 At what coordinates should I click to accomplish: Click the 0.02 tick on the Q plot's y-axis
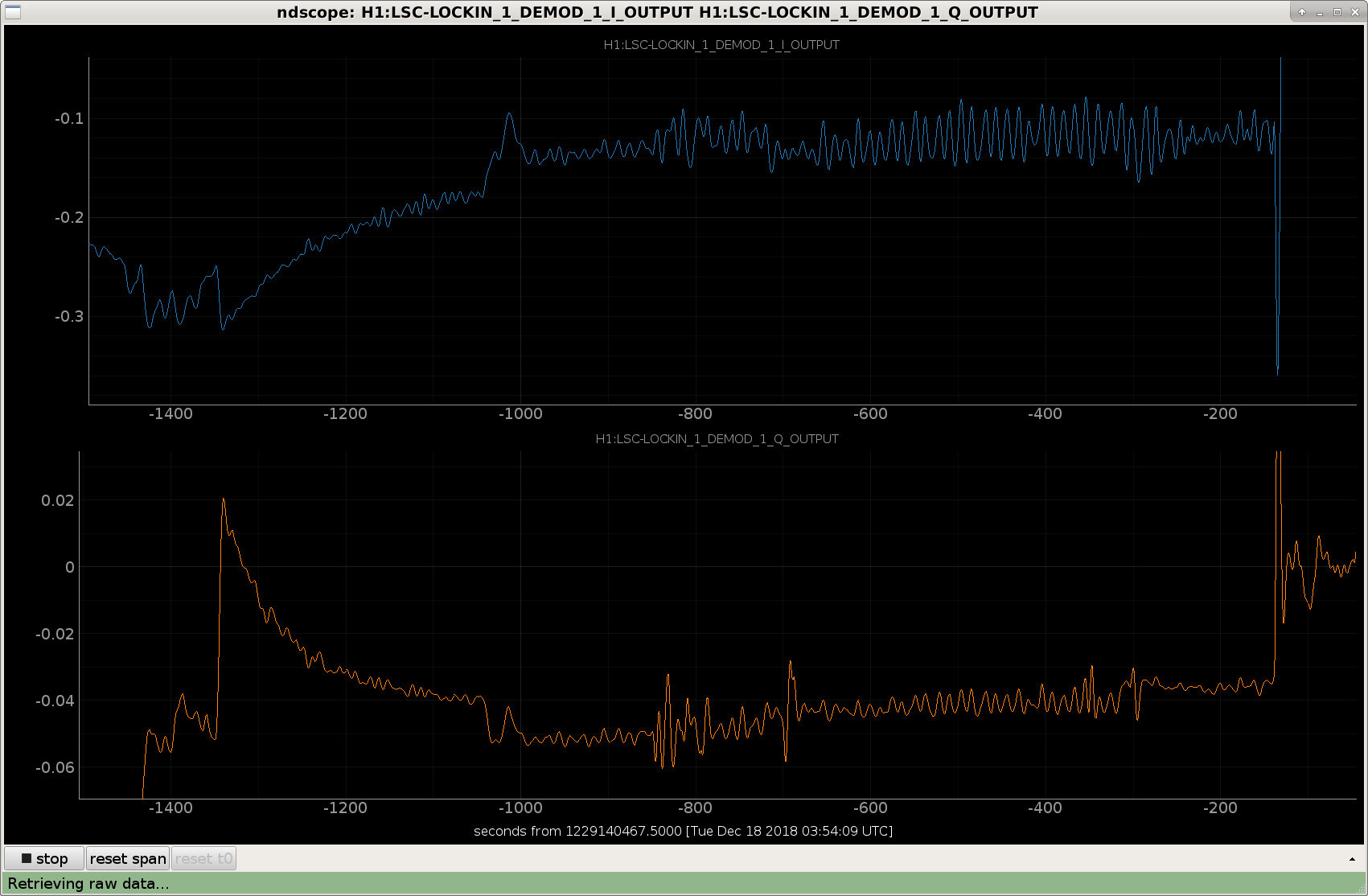pos(58,500)
